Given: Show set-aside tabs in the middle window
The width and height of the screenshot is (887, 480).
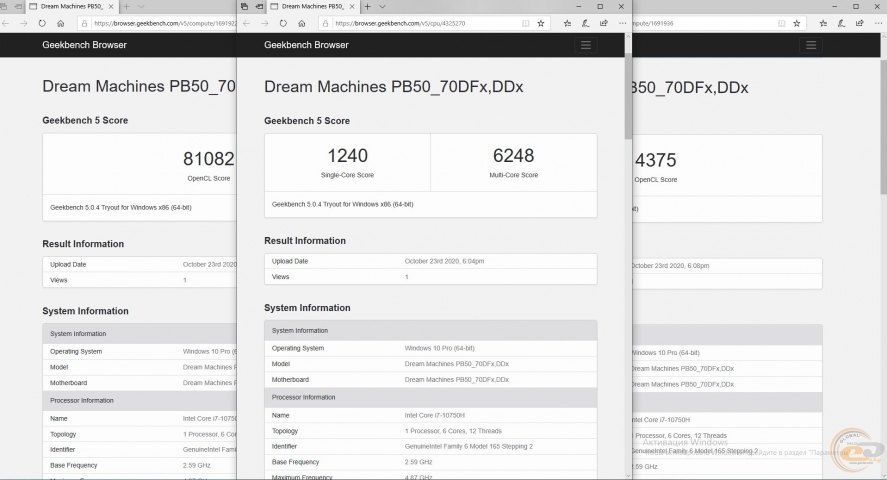Looking at the screenshot, I should (x=244, y=7).
